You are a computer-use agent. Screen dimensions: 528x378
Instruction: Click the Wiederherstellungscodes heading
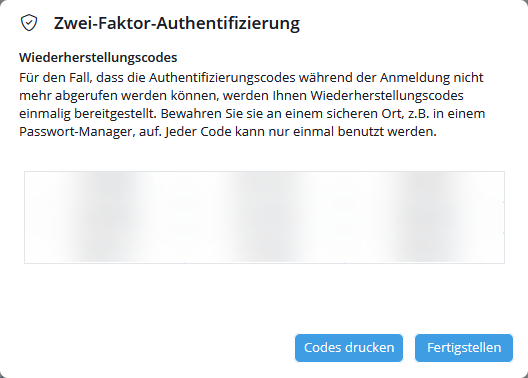[x=98, y=58]
